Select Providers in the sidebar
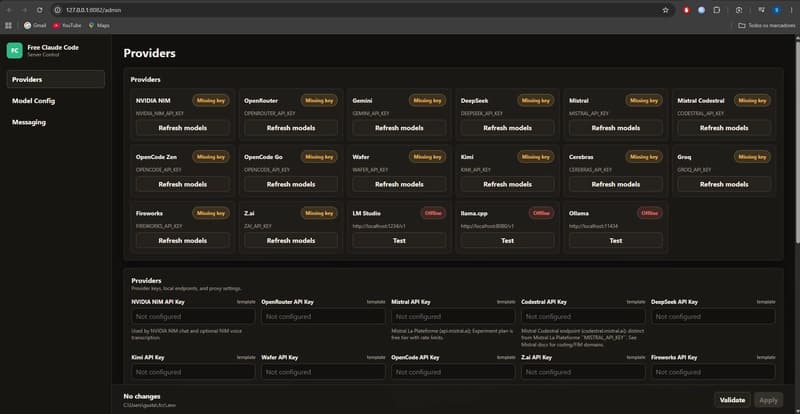Viewport: 800px width, 414px height. pyautogui.click(x=56, y=79)
